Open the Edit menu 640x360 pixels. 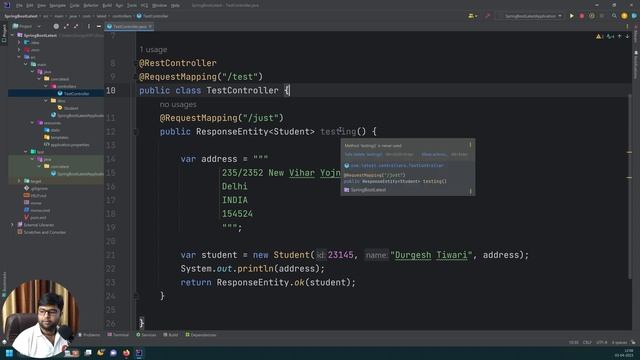coord(30,6)
